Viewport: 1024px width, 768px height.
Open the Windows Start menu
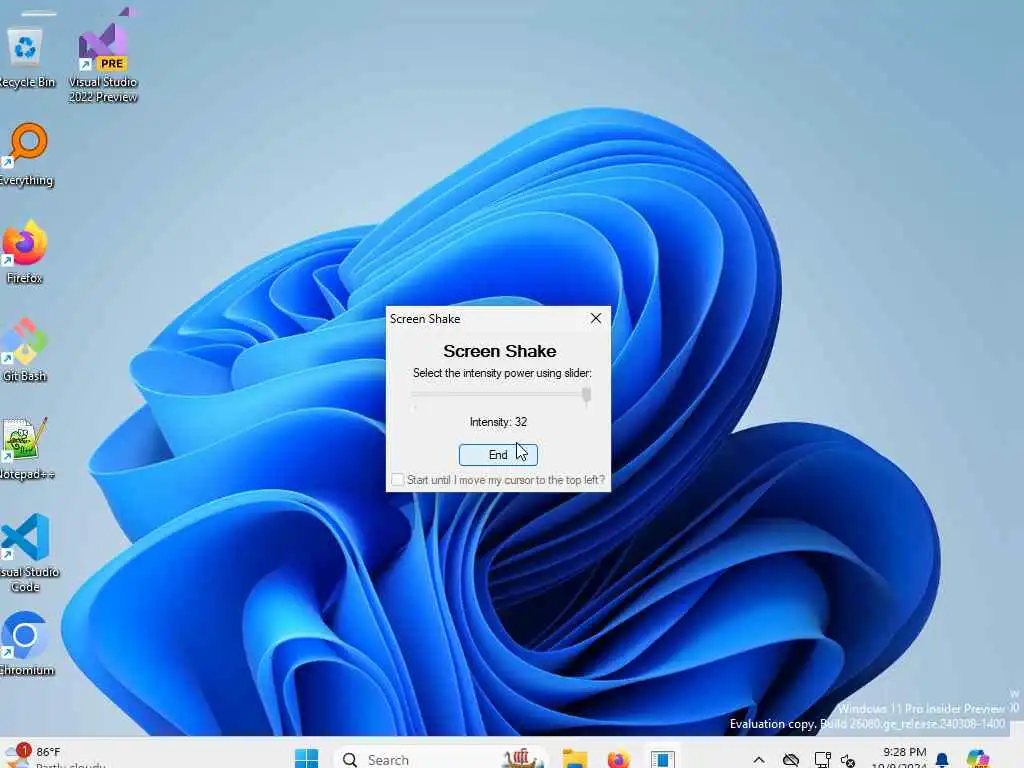pos(306,759)
